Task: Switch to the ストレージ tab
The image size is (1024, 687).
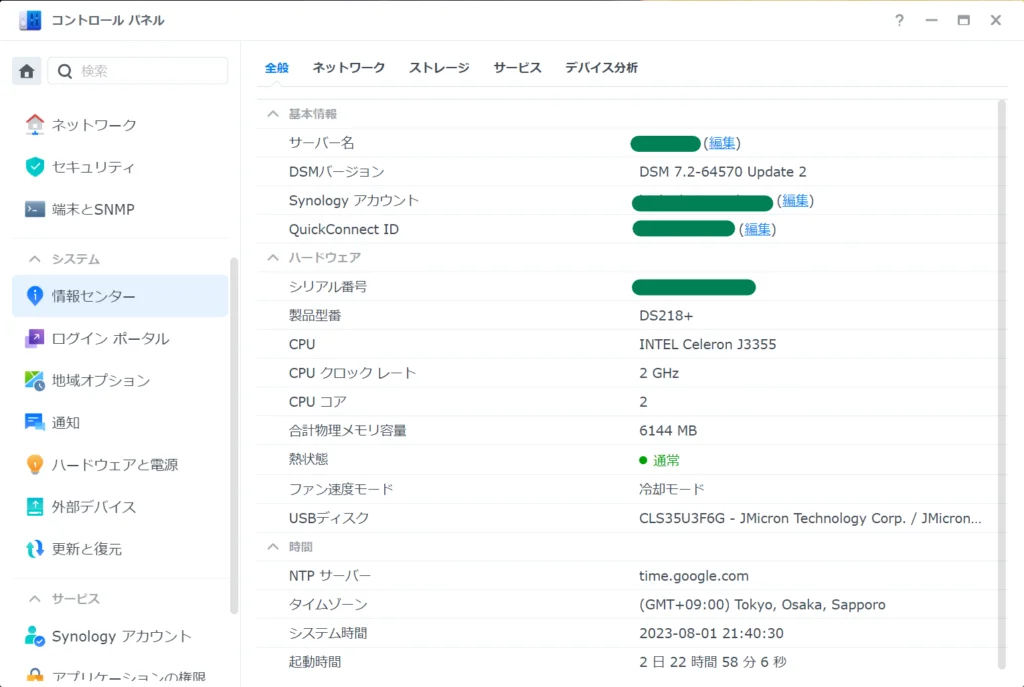Action: (439, 68)
